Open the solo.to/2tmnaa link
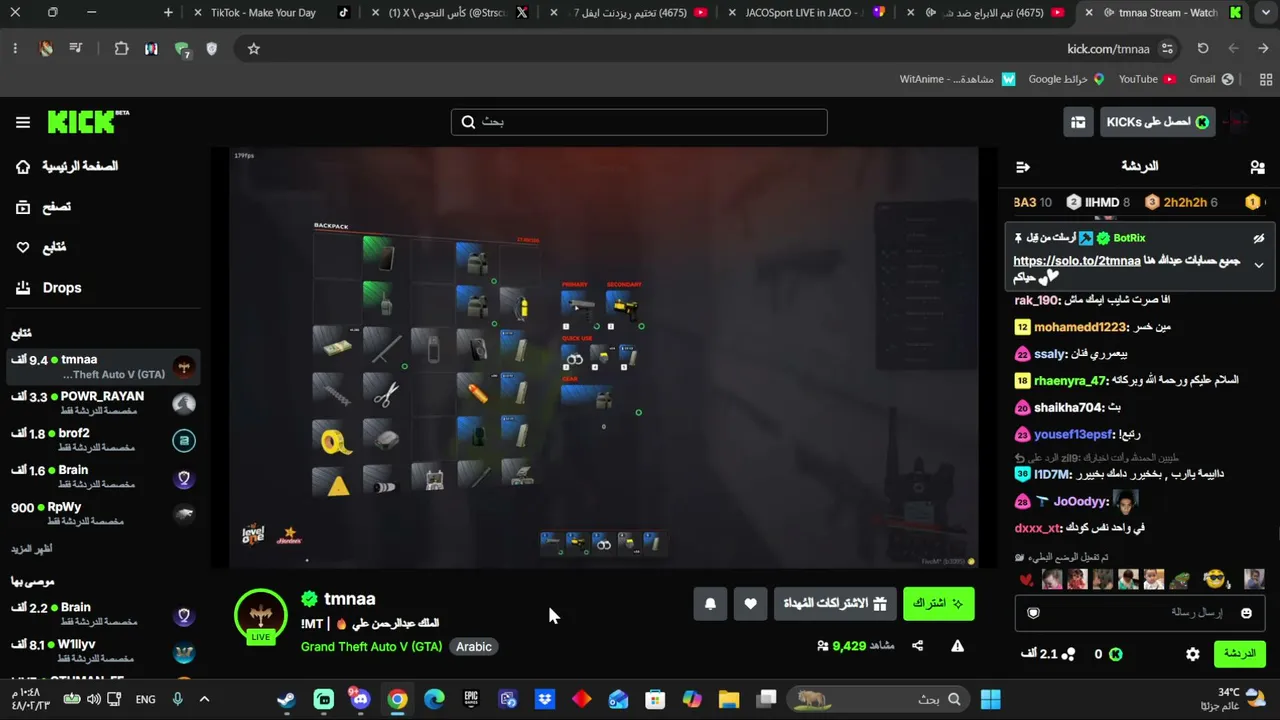 (x=1077, y=261)
